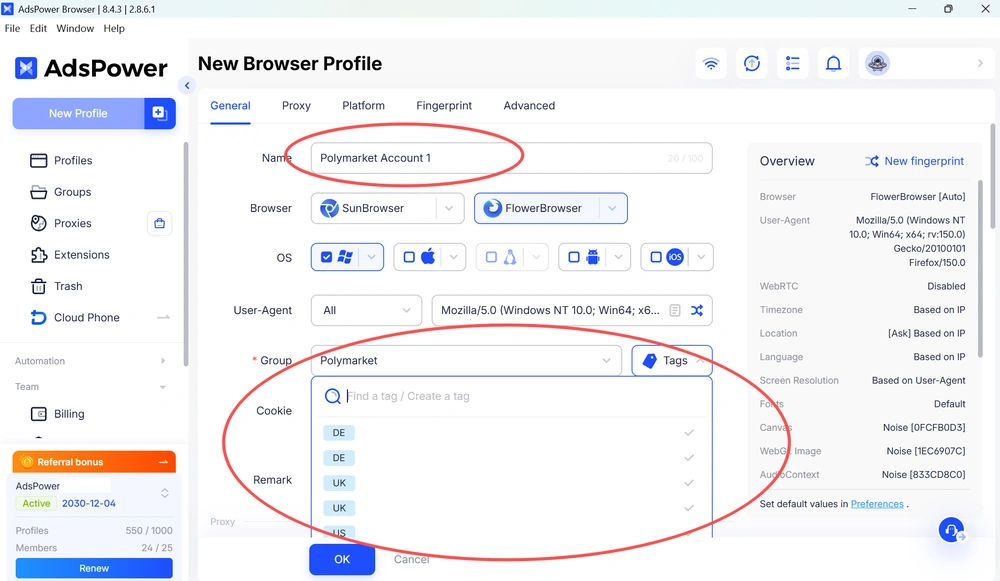Click the Renew subscription button
The image size is (1000, 581).
pos(94,568)
